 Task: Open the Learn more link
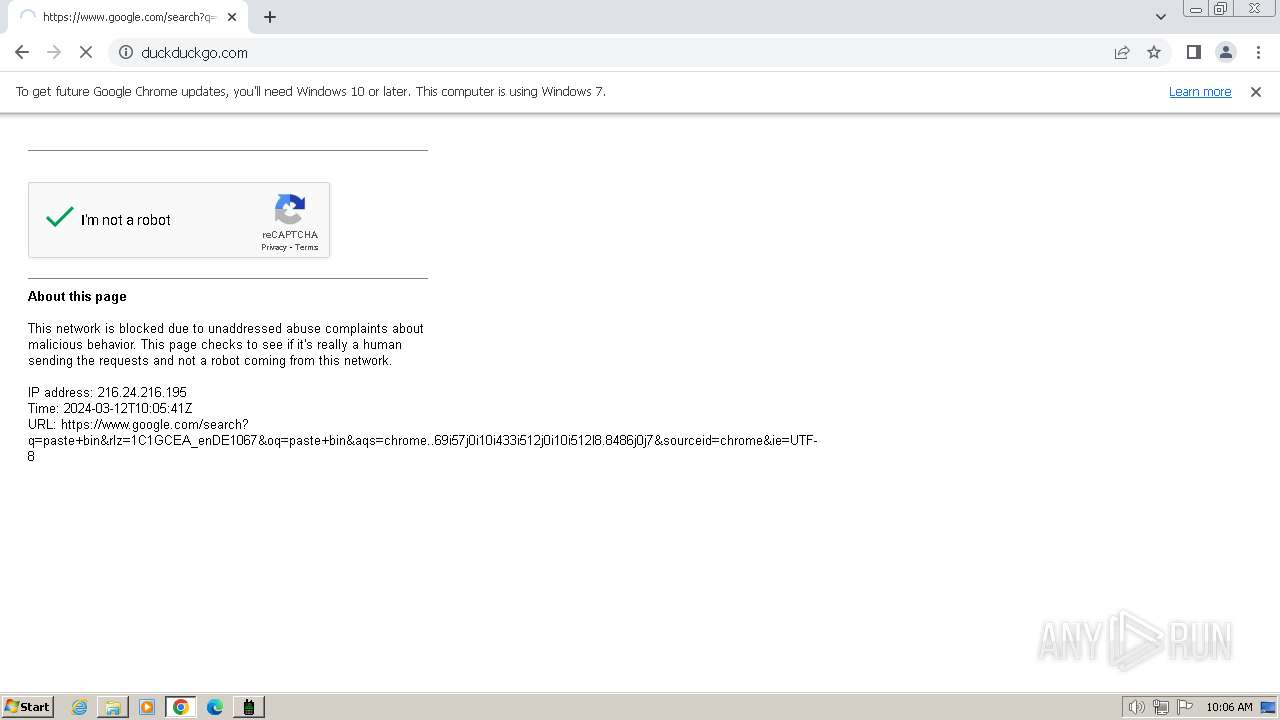pyautogui.click(x=1200, y=92)
